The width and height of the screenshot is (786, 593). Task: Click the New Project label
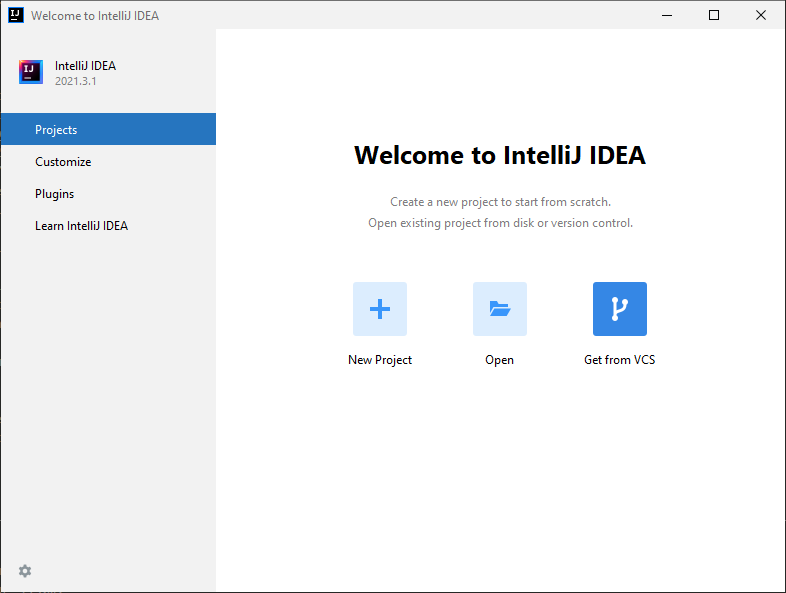click(380, 360)
